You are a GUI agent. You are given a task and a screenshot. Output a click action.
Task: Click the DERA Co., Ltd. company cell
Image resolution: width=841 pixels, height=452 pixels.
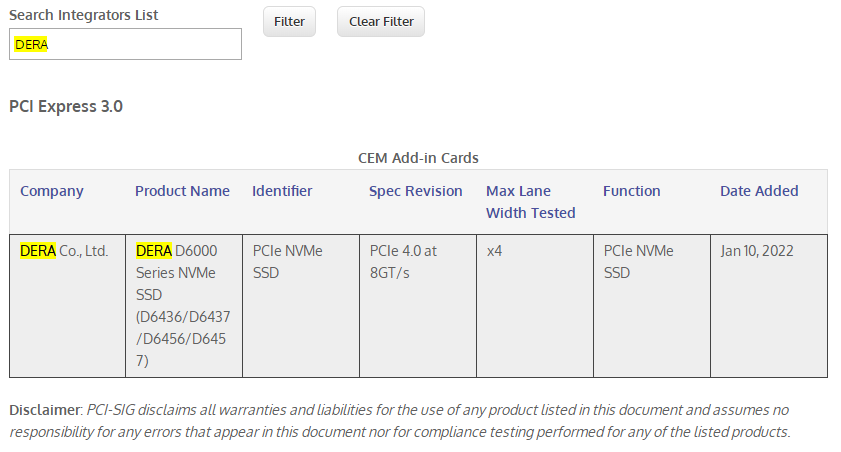64,251
